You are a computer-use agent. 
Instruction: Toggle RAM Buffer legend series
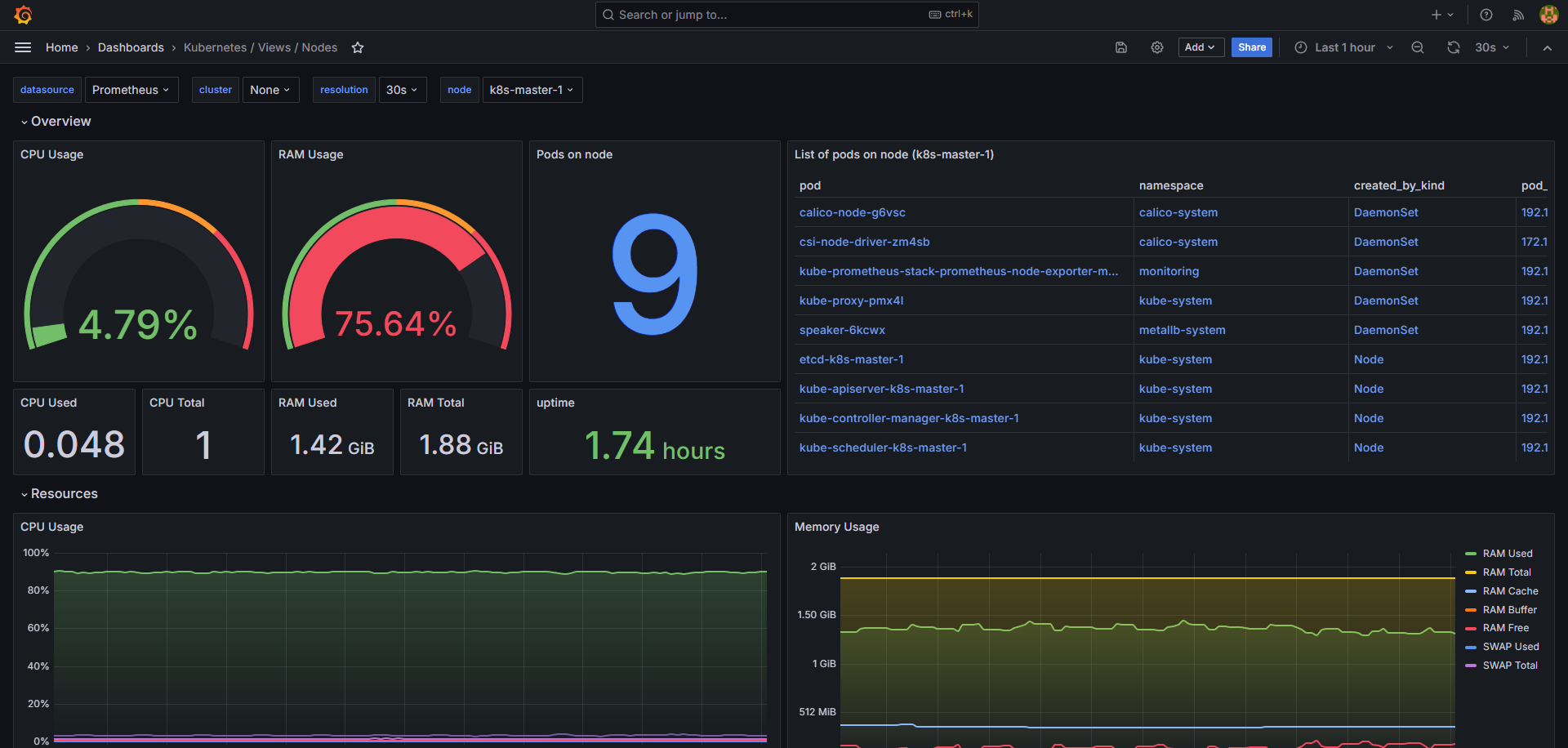pyautogui.click(x=1510, y=610)
